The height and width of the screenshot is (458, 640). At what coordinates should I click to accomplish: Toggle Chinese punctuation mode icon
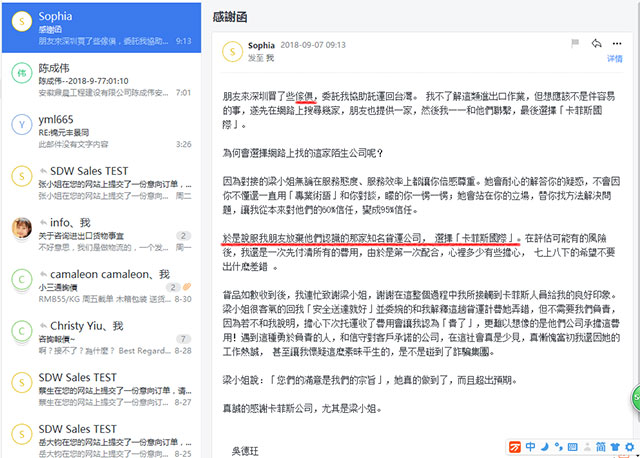click(x=558, y=447)
